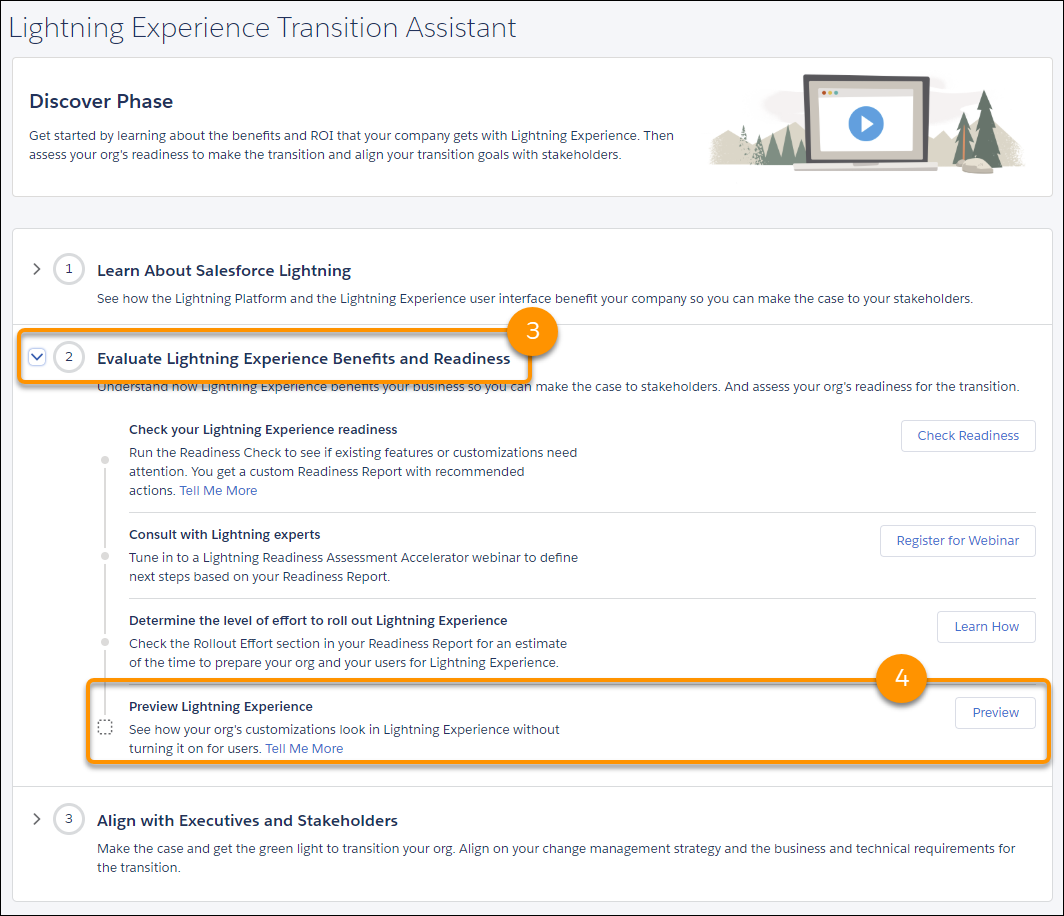The image size is (1064, 916).
Task: Mark the Consult with Lightning experts step complete
Action: 105,557
